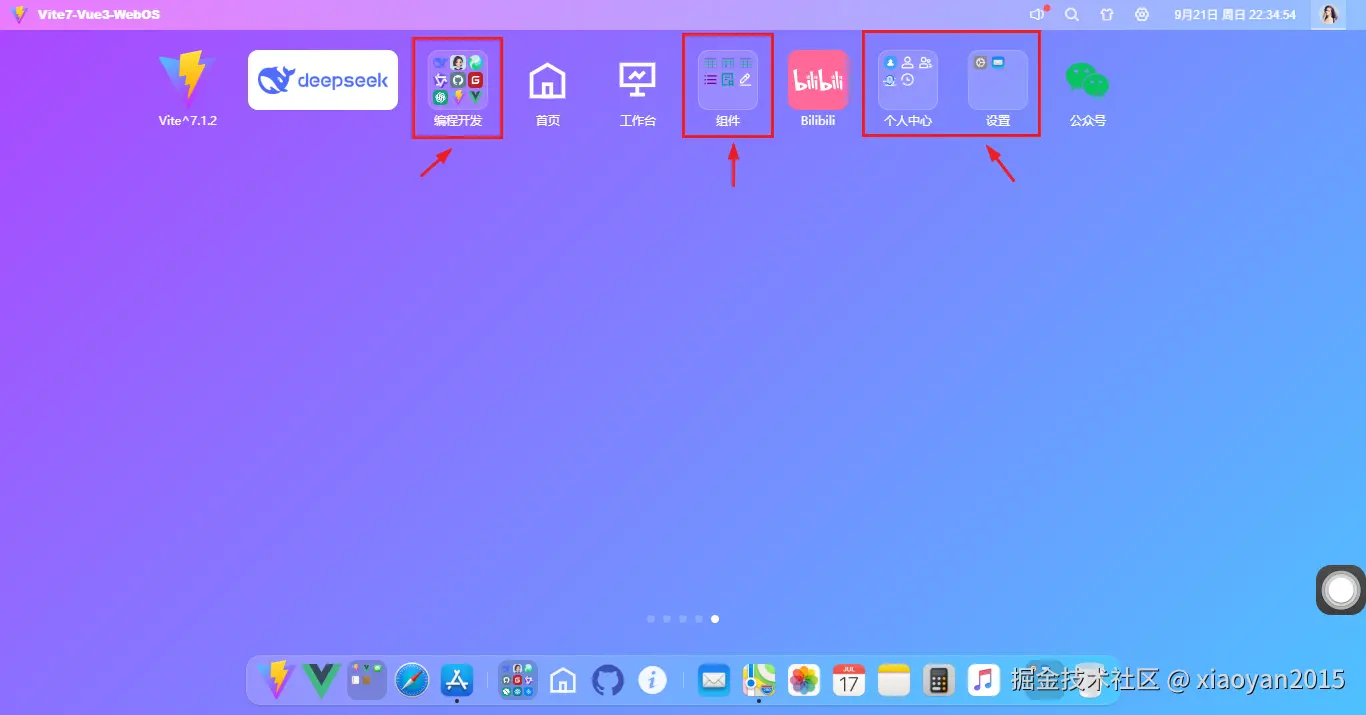Launch the Bilibili desktop app

(x=818, y=80)
